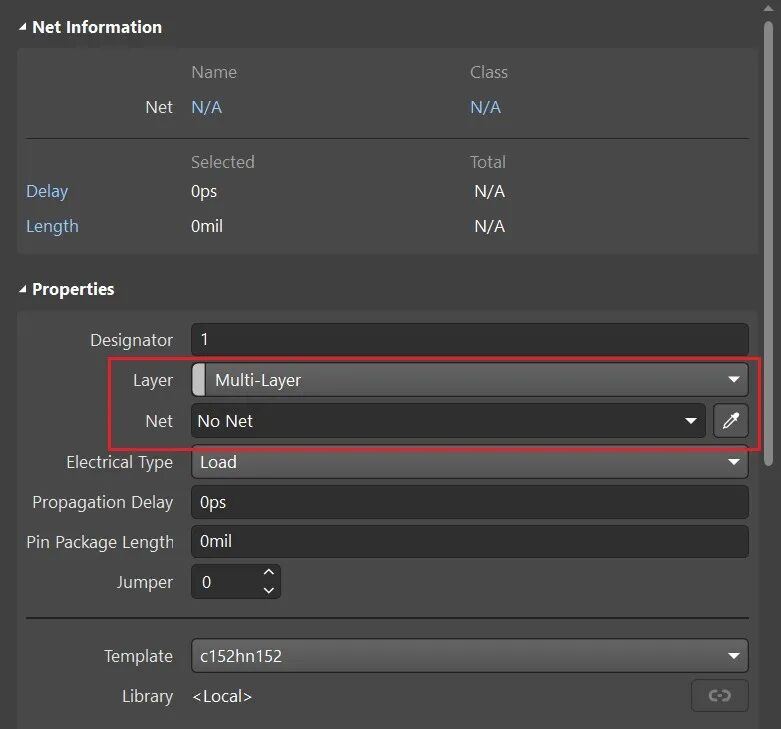Click the Jumper number field
This screenshot has height=729, width=781.
pos(223,582)
